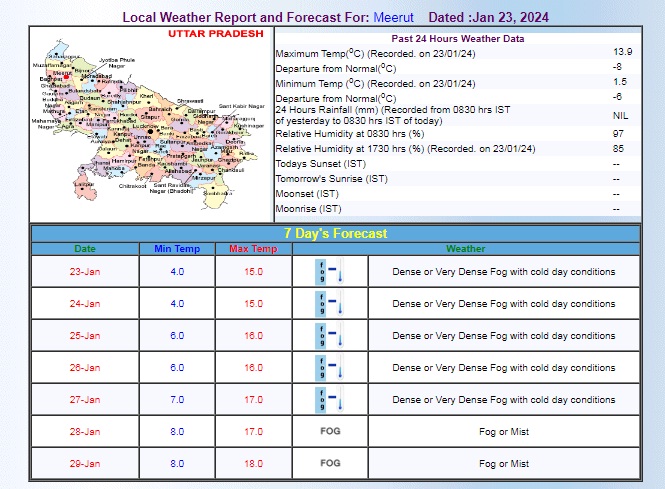Click the 23-Jan min temp 4.0
Screen dimensions: 665x489
click(x=177, y=271)
